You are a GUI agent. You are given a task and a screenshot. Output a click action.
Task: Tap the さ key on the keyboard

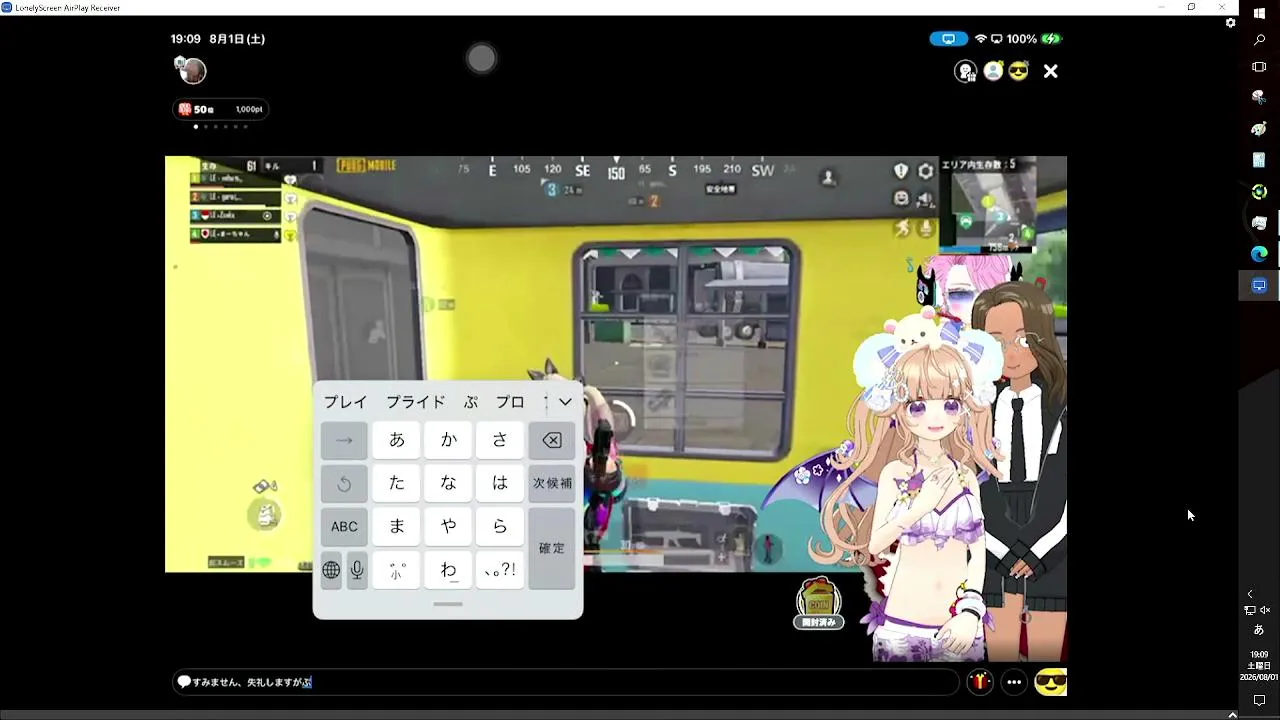tap(500, 439)
